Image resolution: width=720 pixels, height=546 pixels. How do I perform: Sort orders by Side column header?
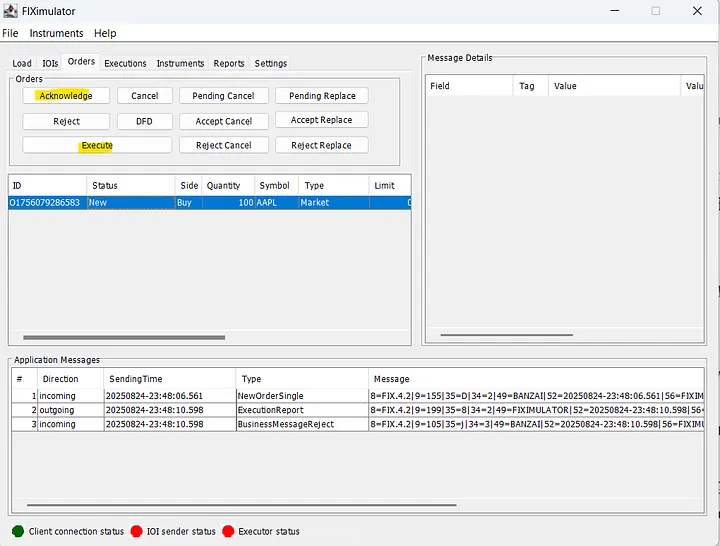click(x=189, y=186)
